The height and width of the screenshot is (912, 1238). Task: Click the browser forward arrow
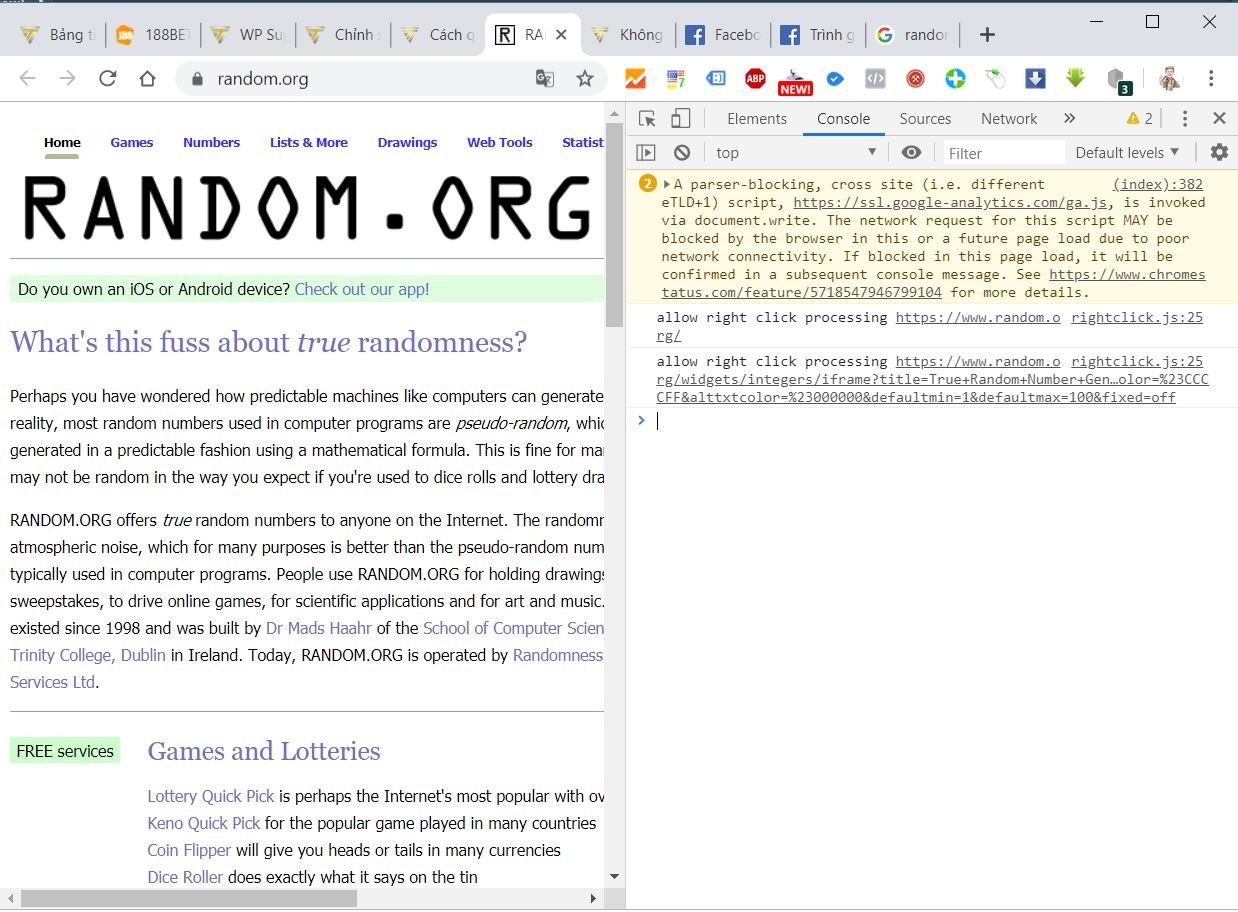(67, 79)
